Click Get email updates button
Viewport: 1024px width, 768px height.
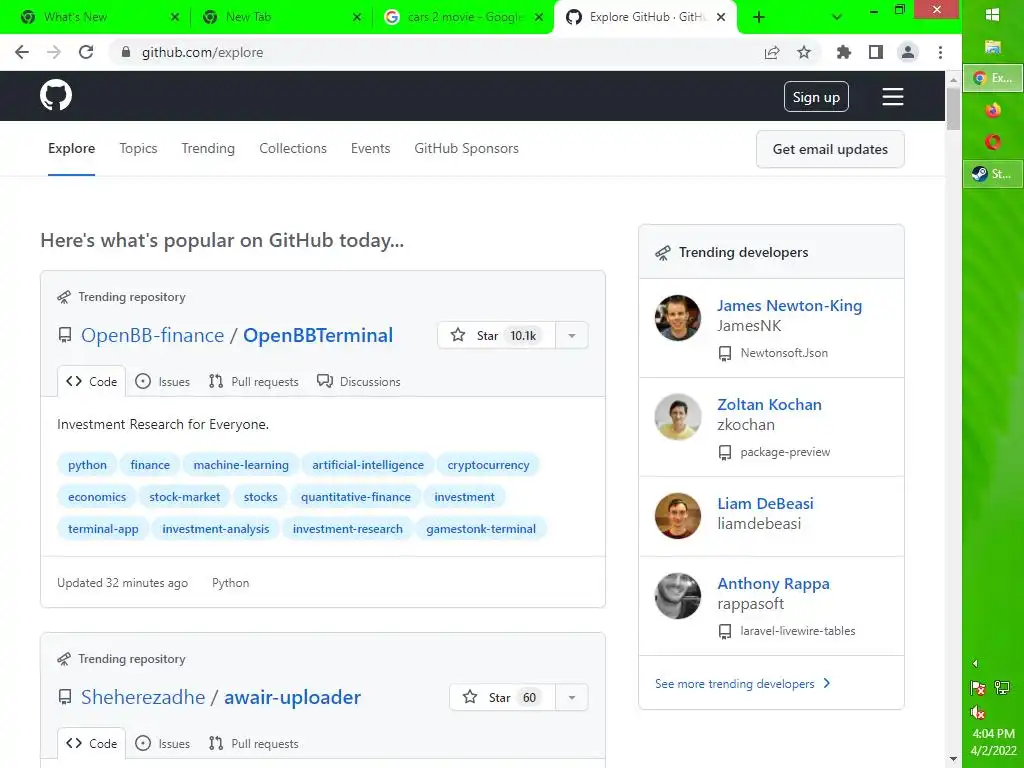pyautogui.click(x=830, y=149)
